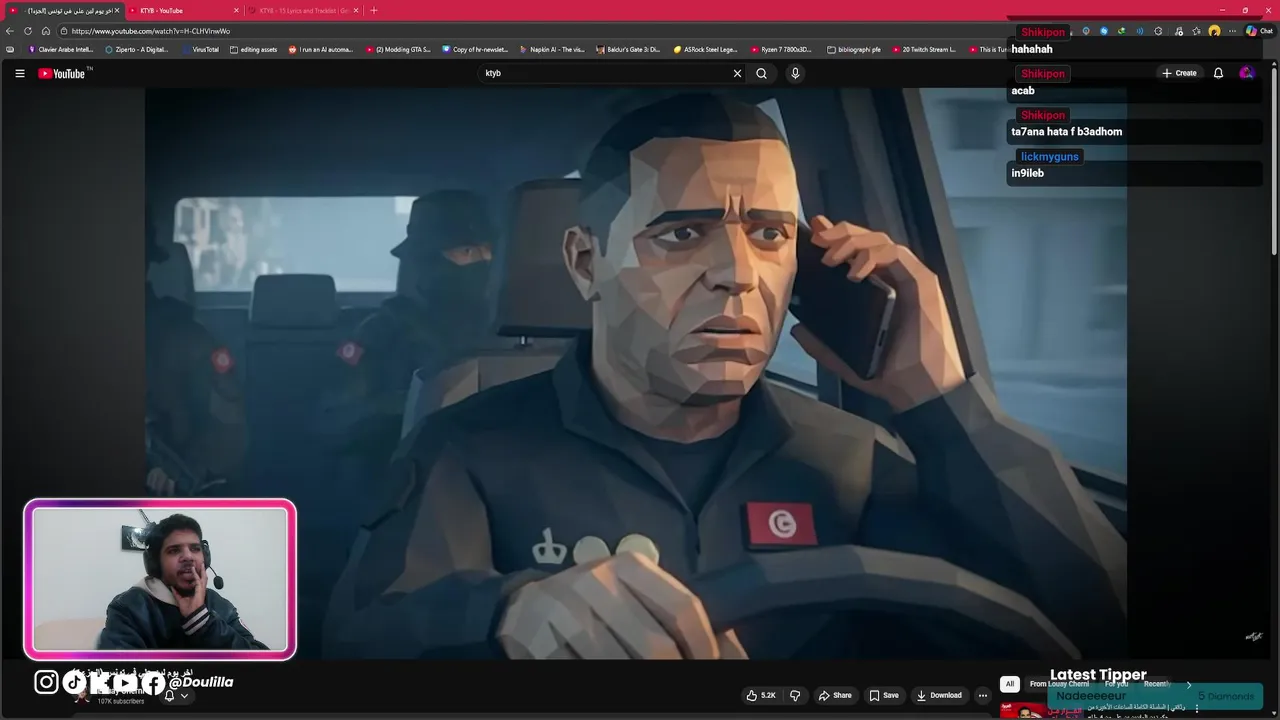Open the editing assets bookmarks folder
This screenshot has height=720, width=1280.
[x=254, y=49]
